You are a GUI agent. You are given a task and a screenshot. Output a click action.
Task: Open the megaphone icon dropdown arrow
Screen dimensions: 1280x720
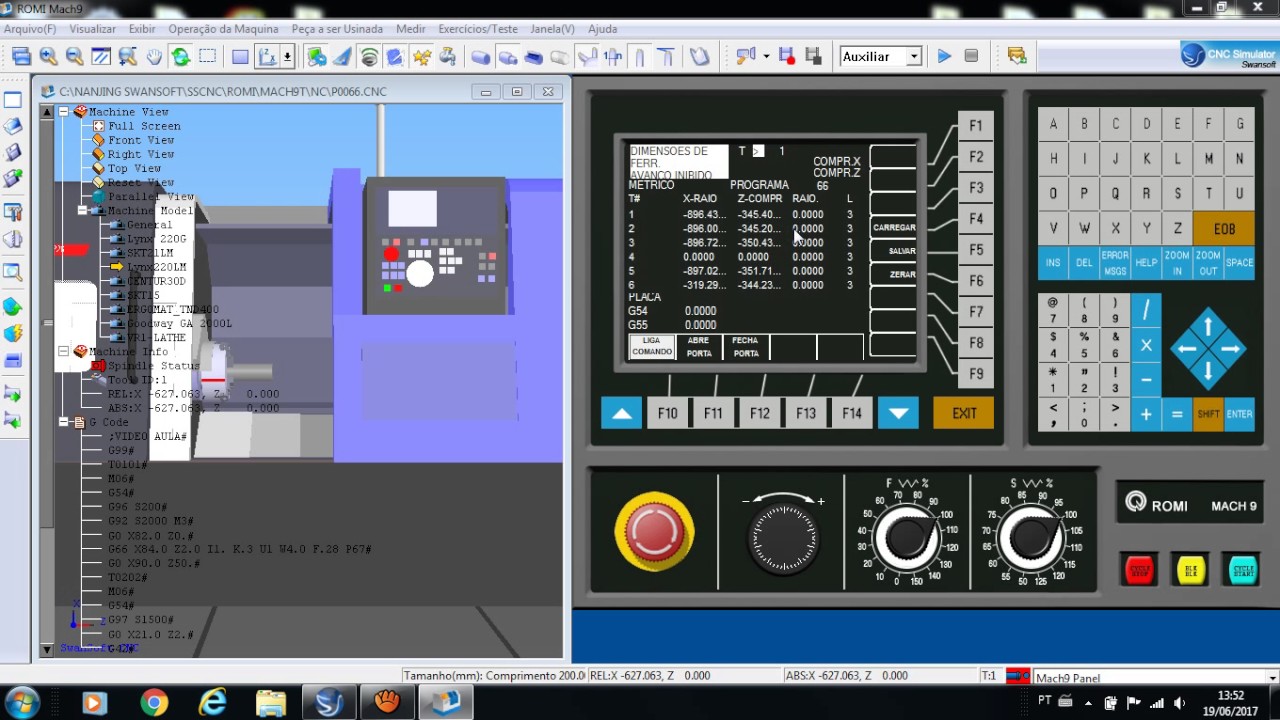pyautogui.click(x=766, y=57)
